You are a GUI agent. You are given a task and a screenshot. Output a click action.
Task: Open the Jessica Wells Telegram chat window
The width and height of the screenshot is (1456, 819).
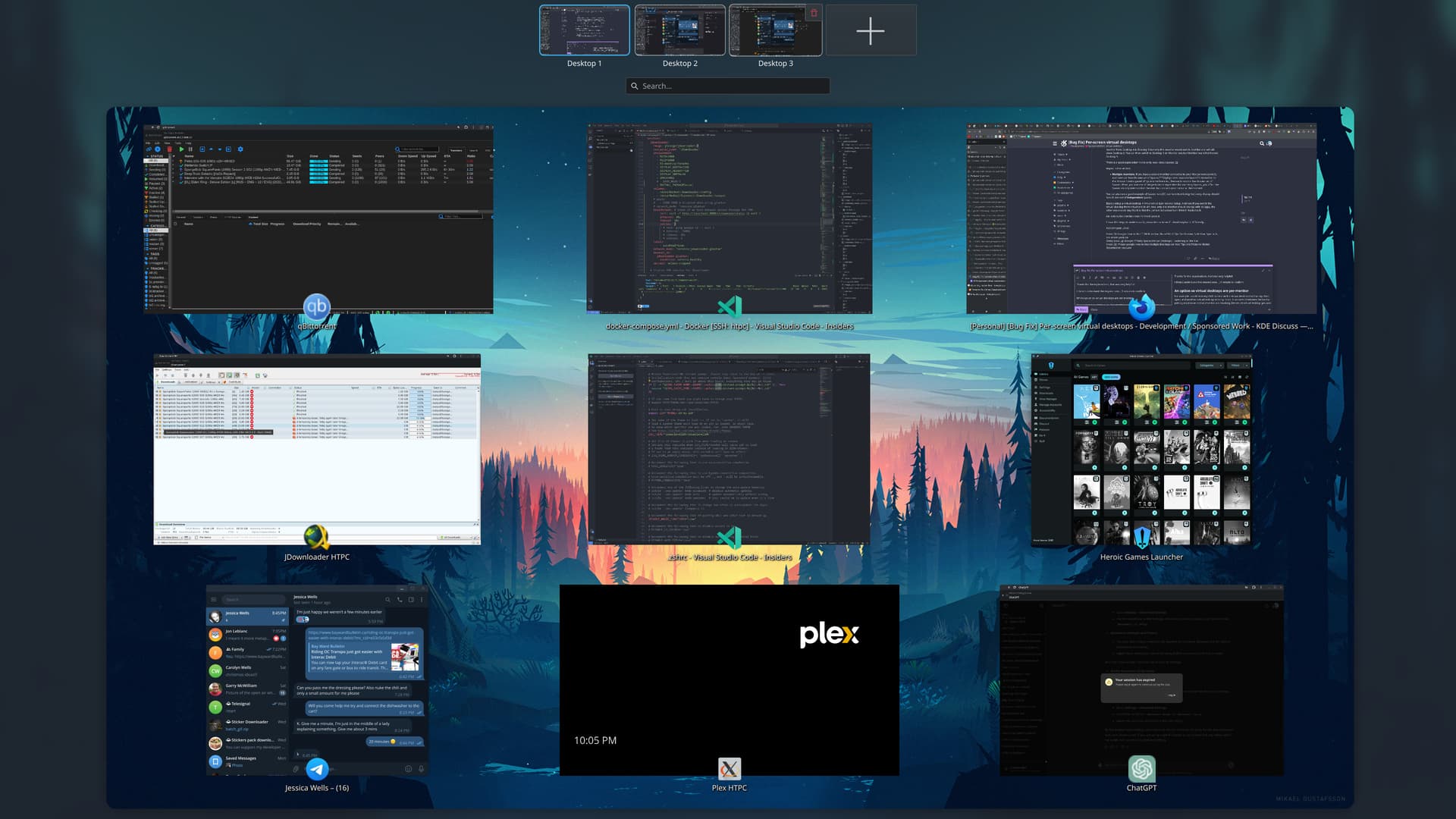pos(317,679)
